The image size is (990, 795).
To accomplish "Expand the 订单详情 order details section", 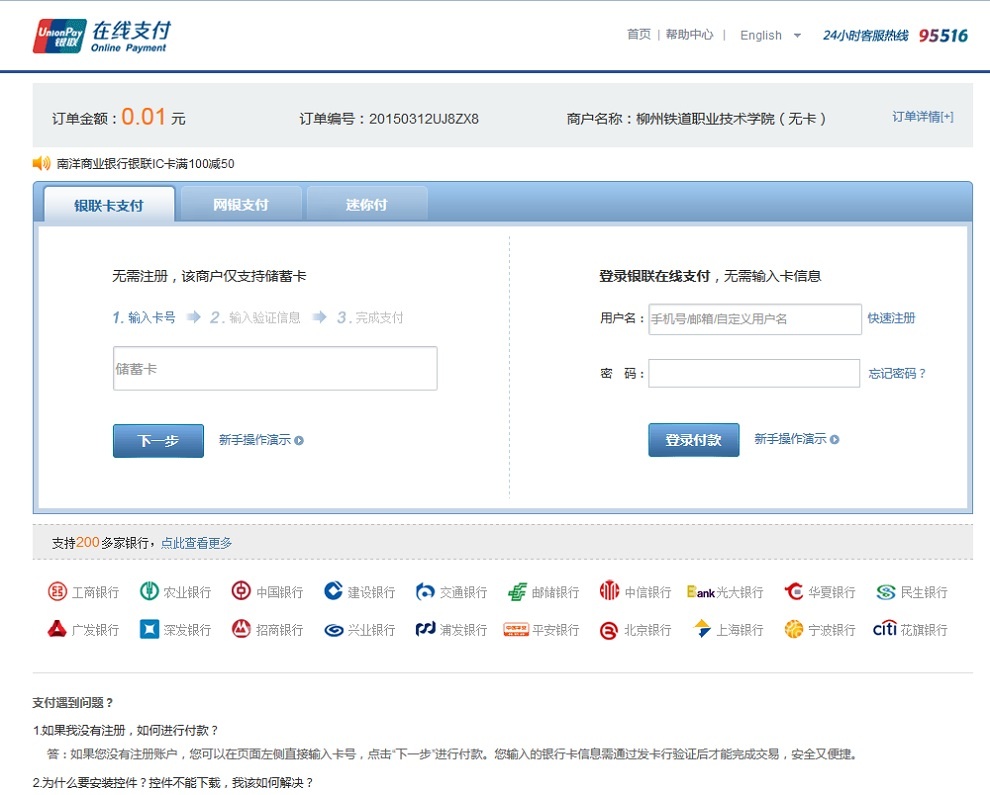I will 919,116.
